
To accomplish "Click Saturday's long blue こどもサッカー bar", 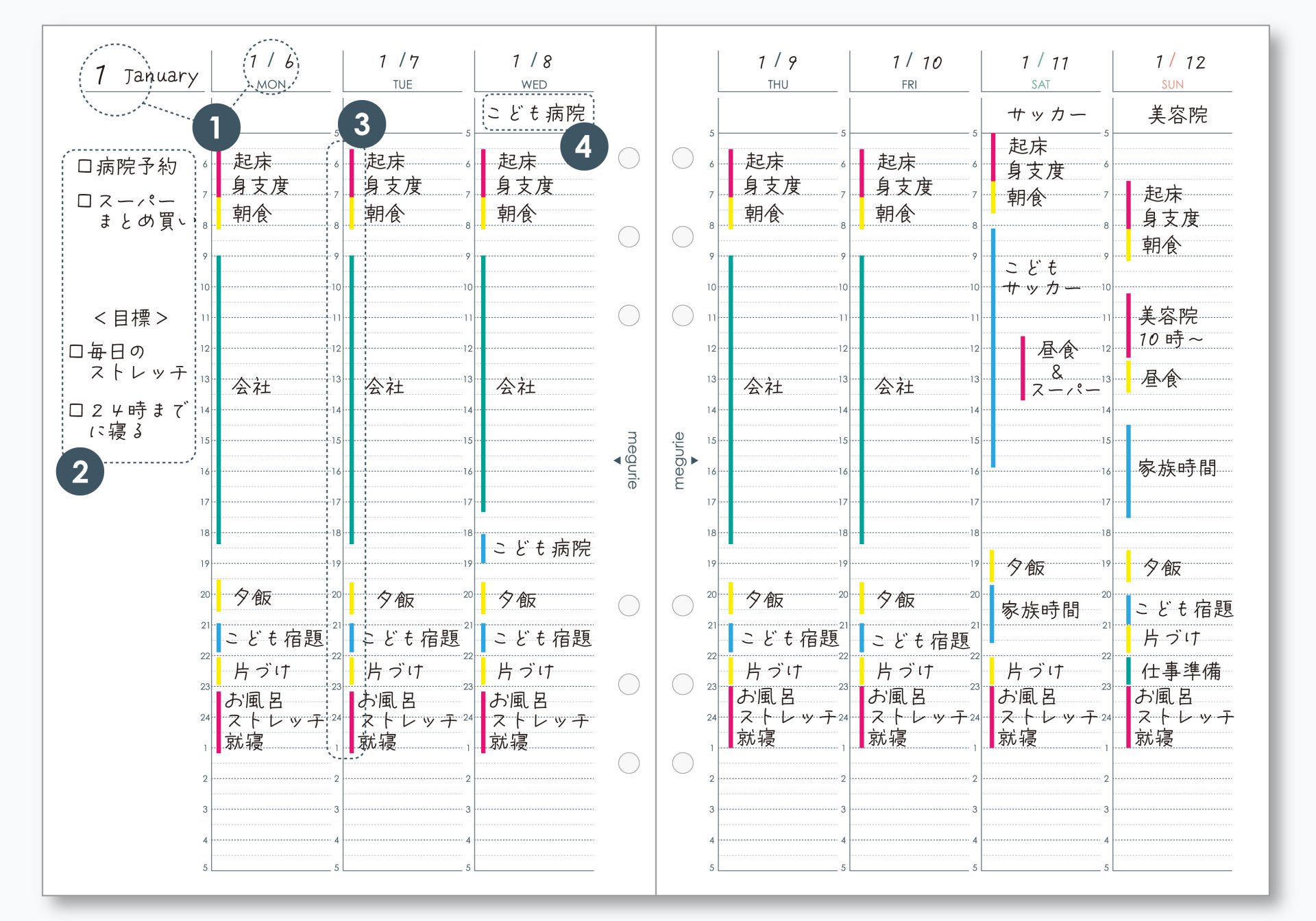I will point(993,348).
